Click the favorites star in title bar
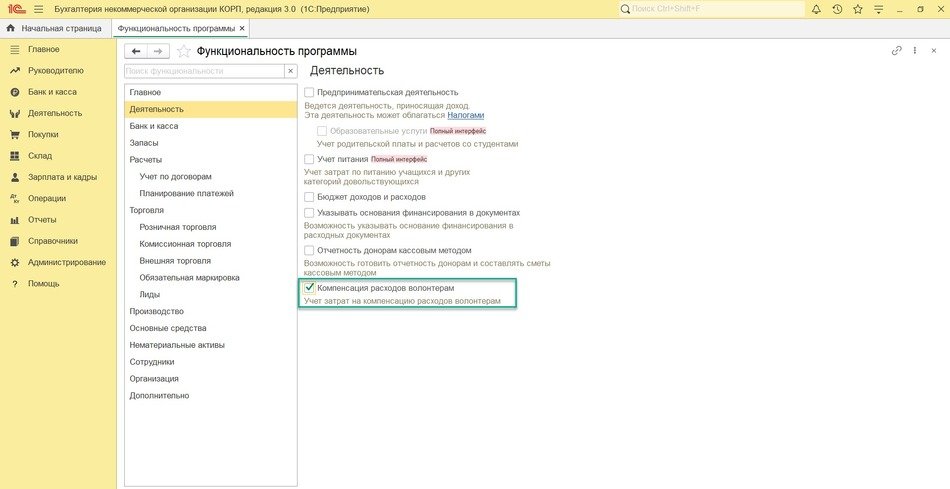This screenshot has height=489, width=950. click(x=858, y=9)
